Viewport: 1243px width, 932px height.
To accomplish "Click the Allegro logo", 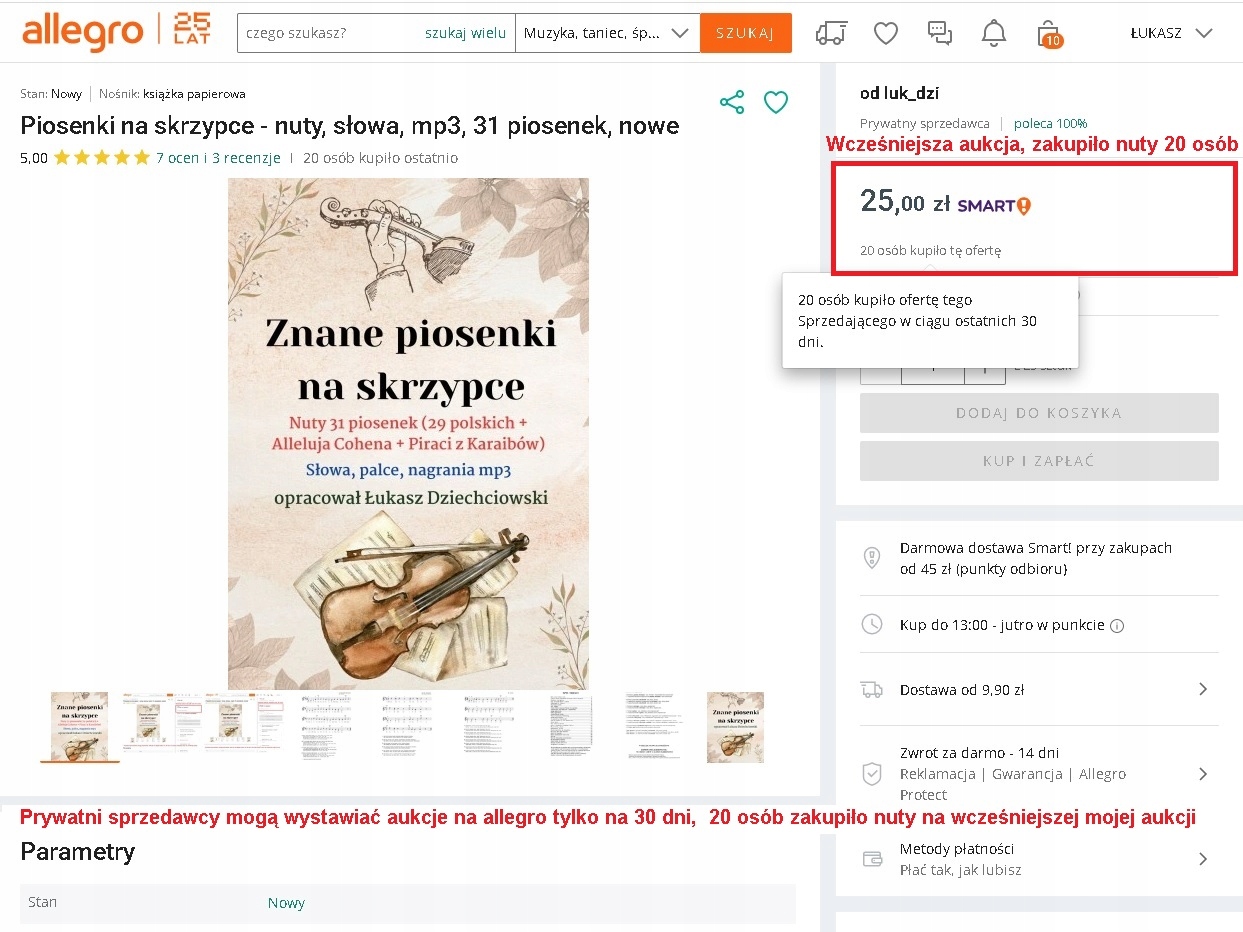I will pyautogui.click(x=83, y=32).
